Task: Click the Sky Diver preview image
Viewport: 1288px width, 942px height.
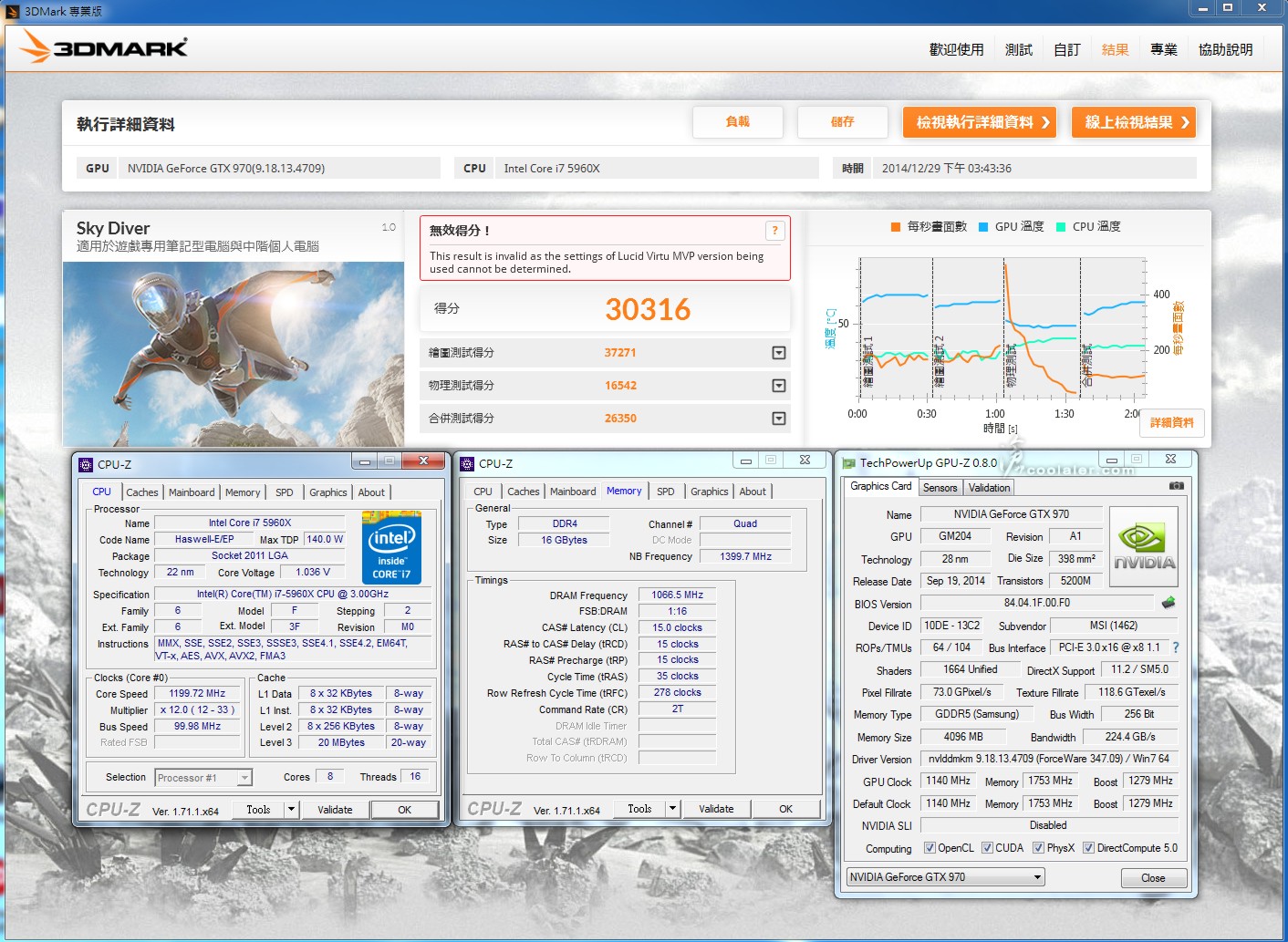Action: click(x=234, y=354)
